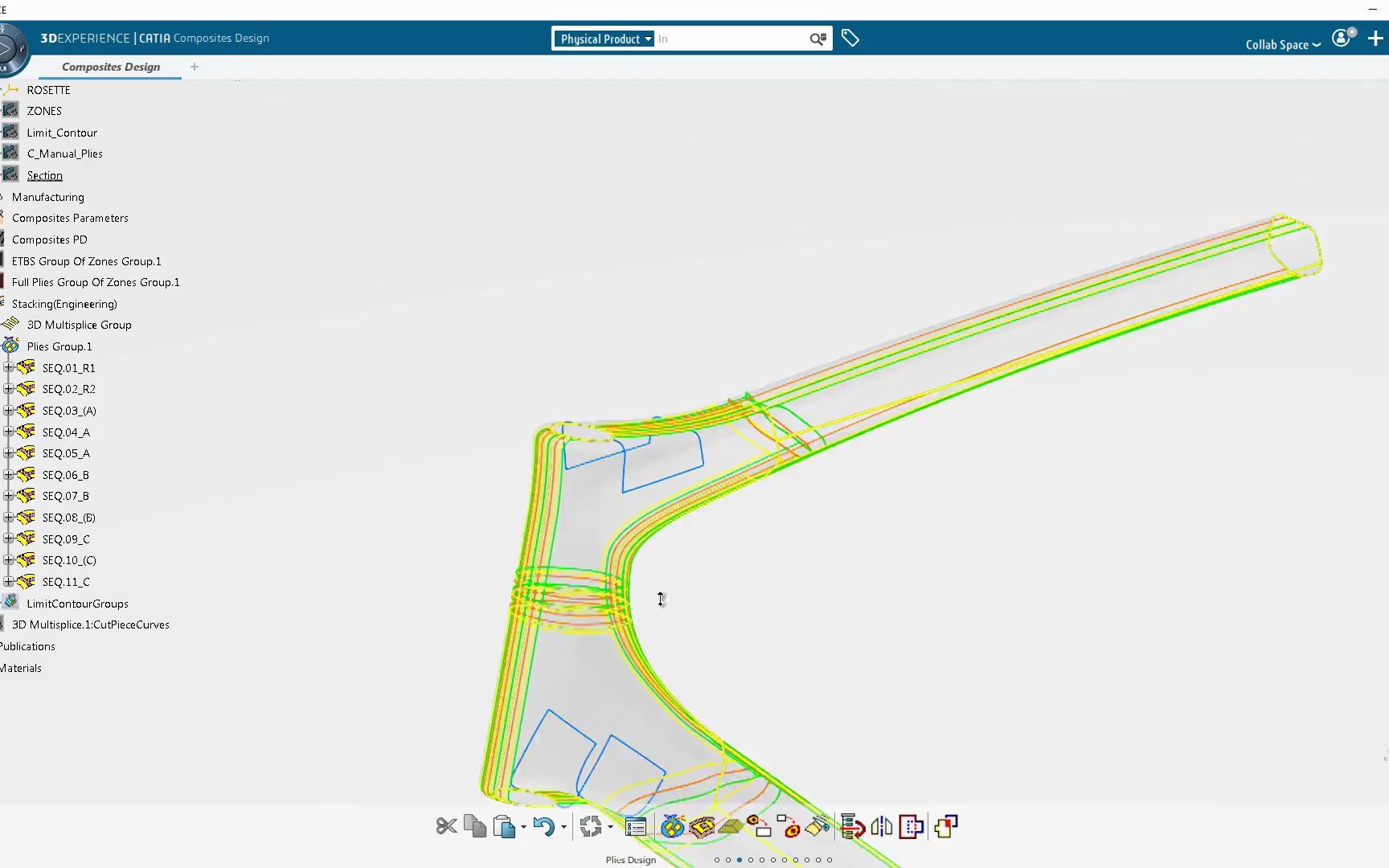Click the tag icon beside the search bar
The height and width of the screenshot is (868, 1389).
coord(850,38)
